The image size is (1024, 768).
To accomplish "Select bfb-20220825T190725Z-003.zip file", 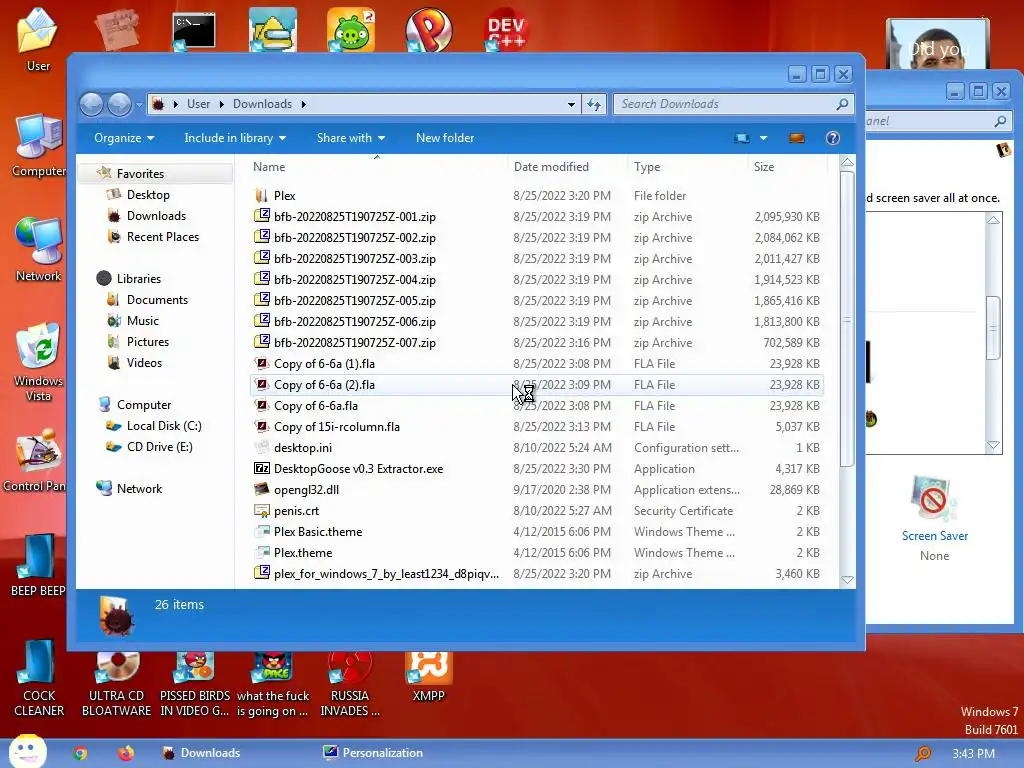I will 536,259.
